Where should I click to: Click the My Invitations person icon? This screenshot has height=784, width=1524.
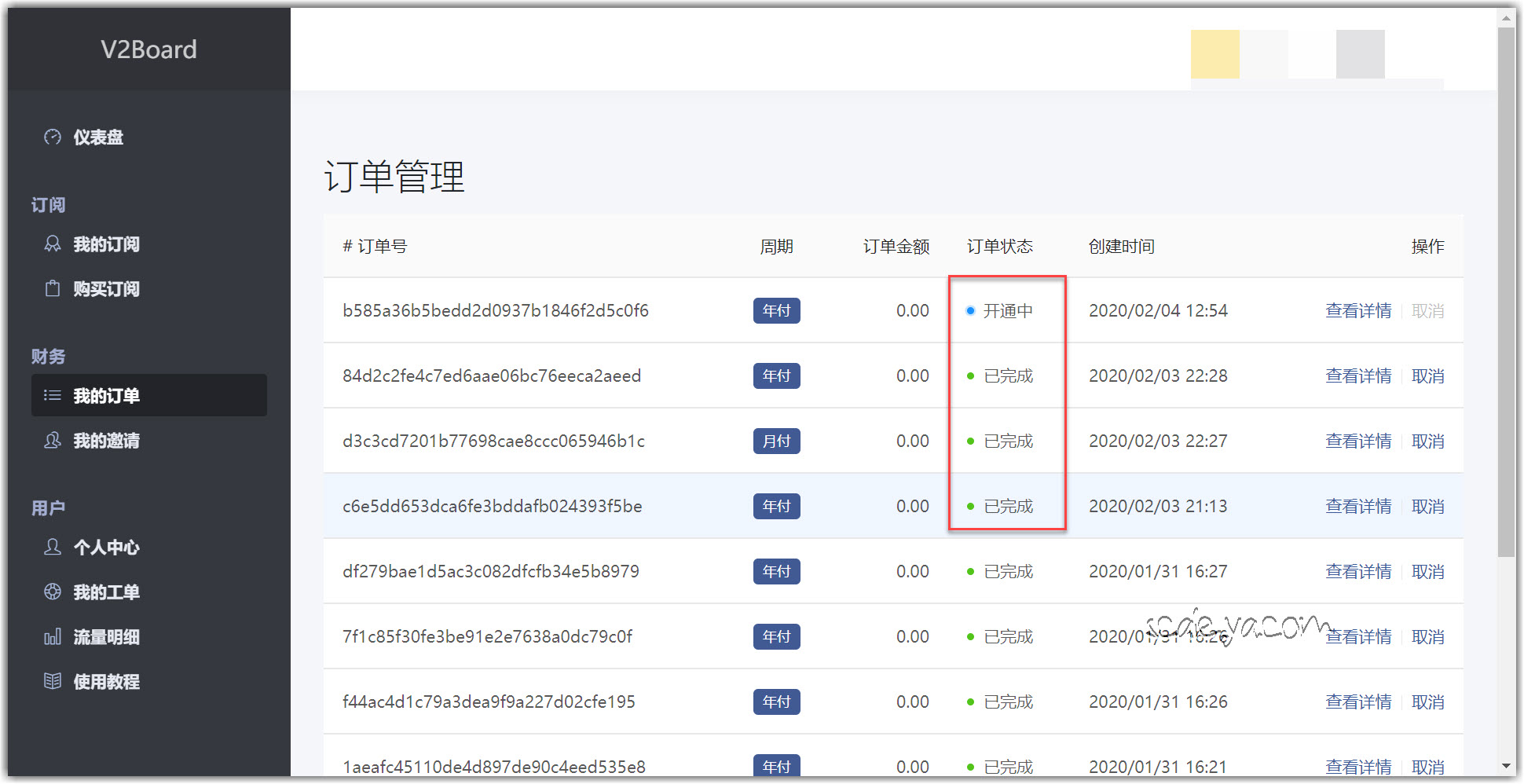(x=53, y=441)
